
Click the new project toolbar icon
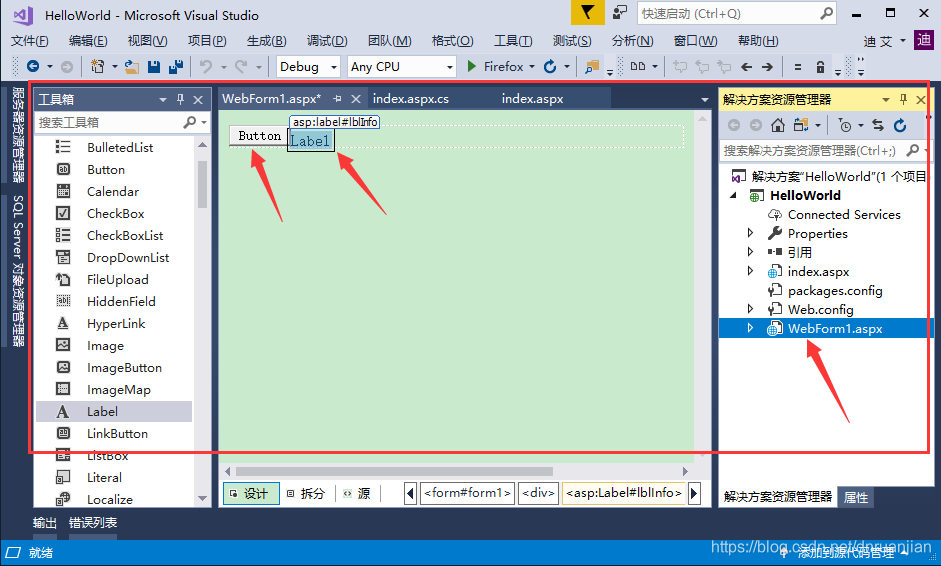tap(97, 67)
